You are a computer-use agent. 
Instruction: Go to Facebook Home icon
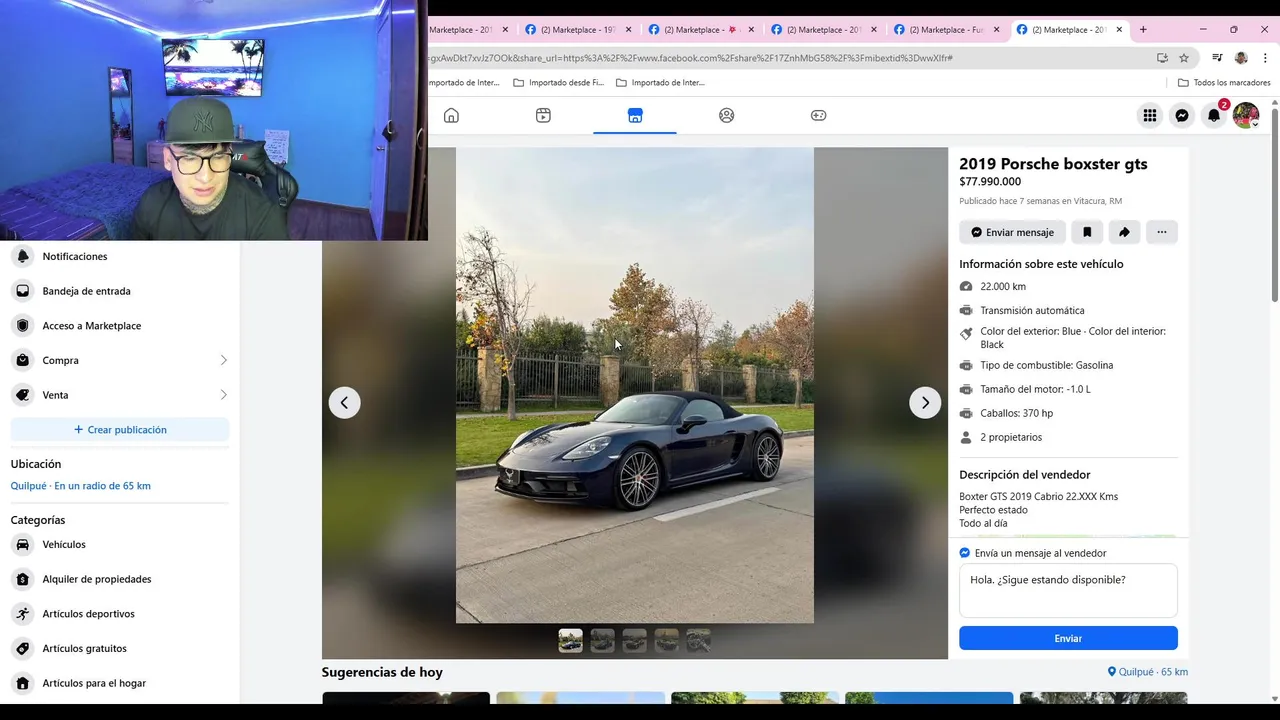(451, 115)
